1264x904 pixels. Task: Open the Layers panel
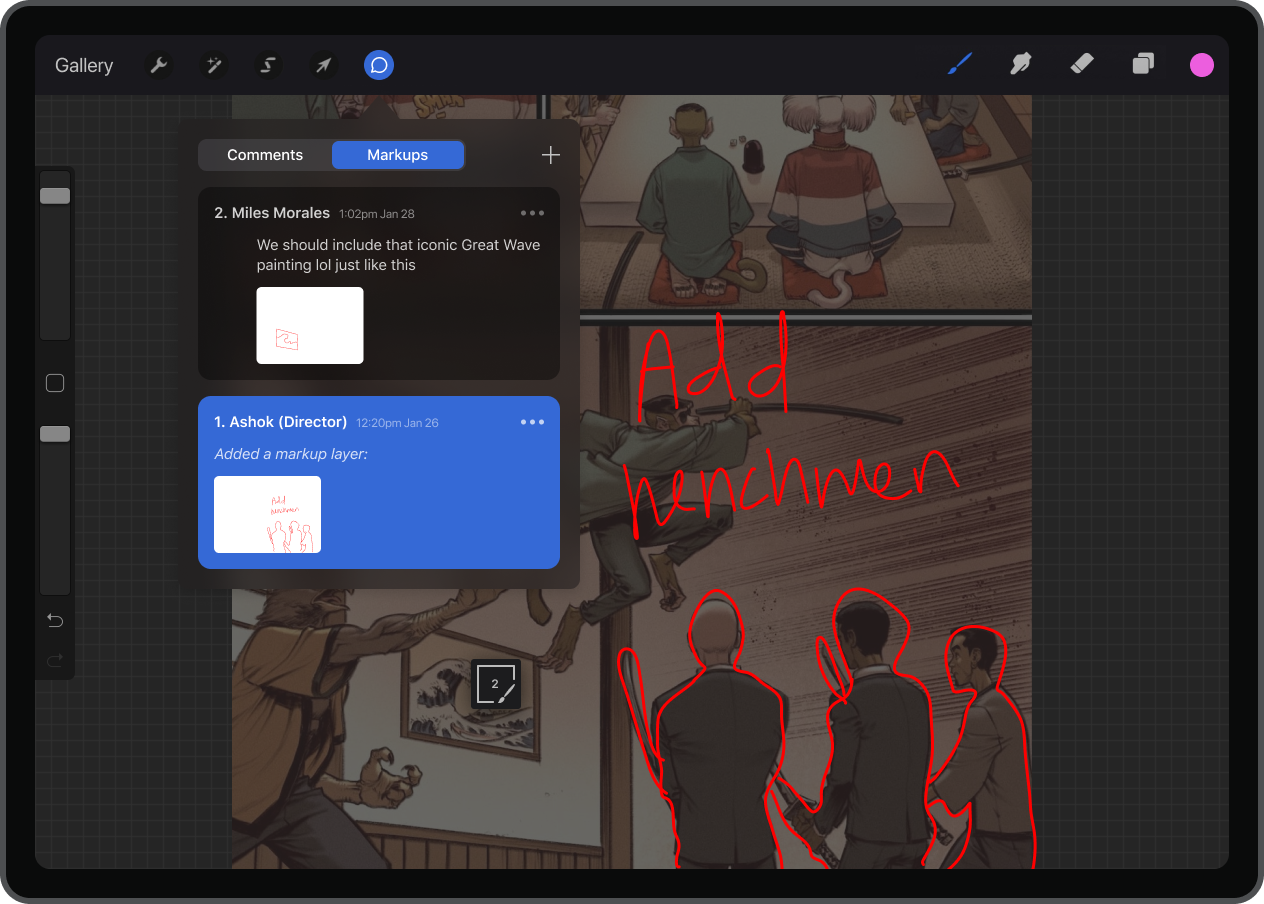(x=1142, y=65)
